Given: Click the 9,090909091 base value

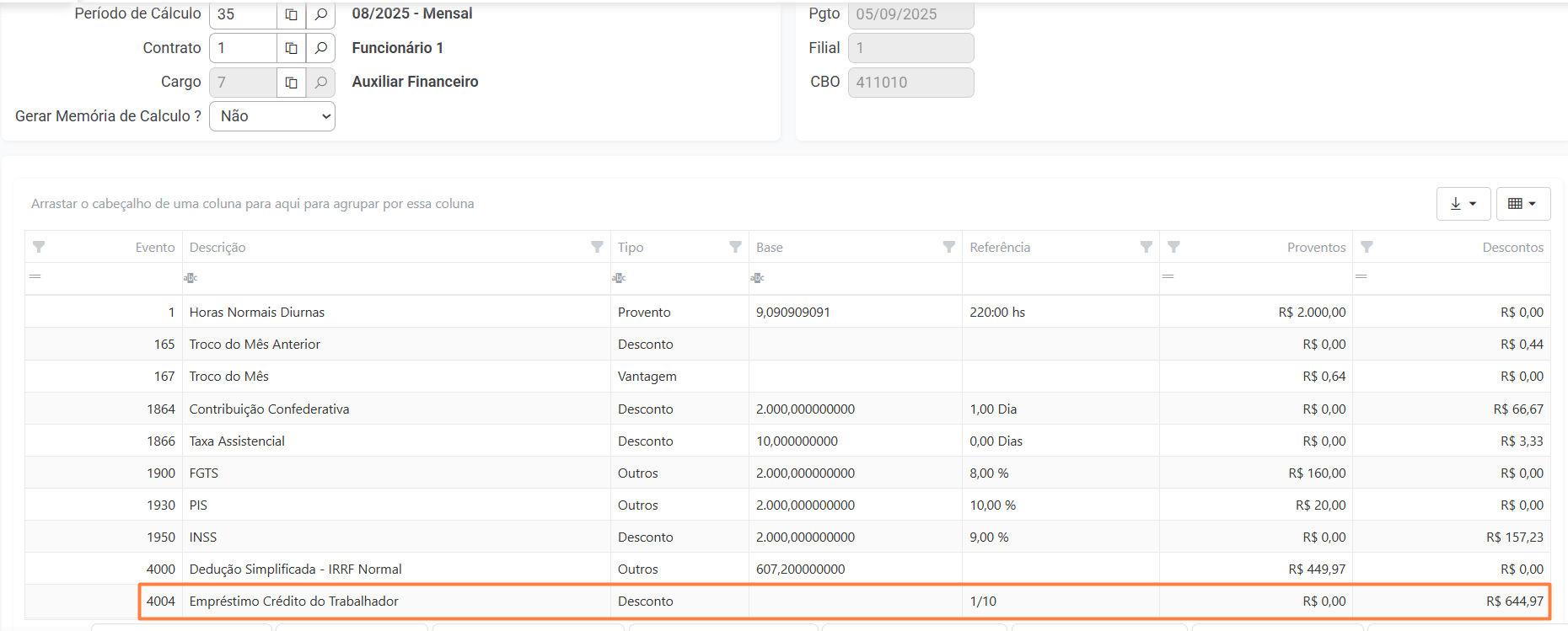Looking at the screenshot, I should pos(793,312).
